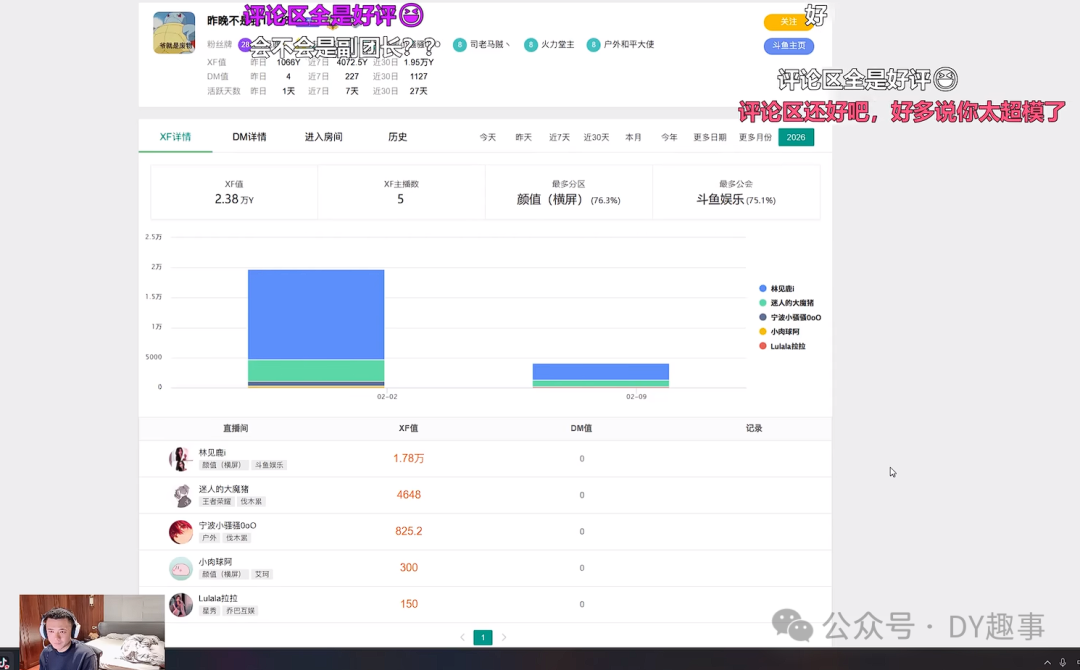This screenshot has width=1080, height=670.
Task: Open the 更多月份 month picker
Action: pyautogui.click(x=755, y=138)
